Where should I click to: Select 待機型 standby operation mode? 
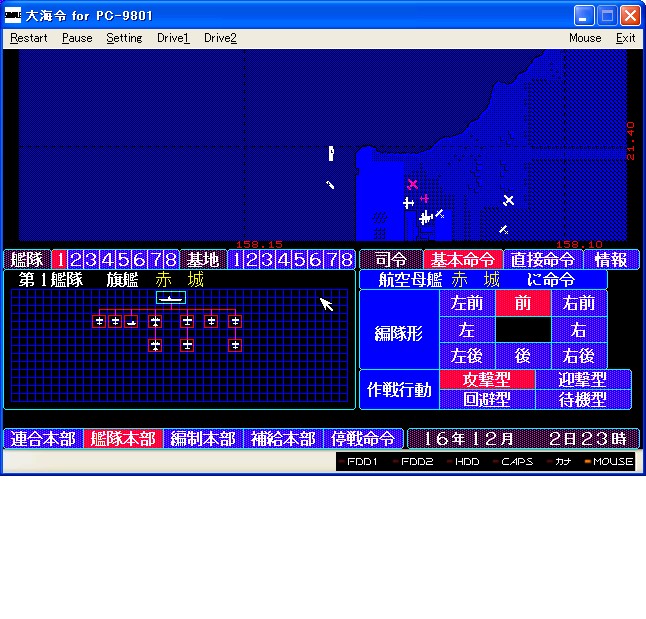pyautogui.click(x=583, y=399)
